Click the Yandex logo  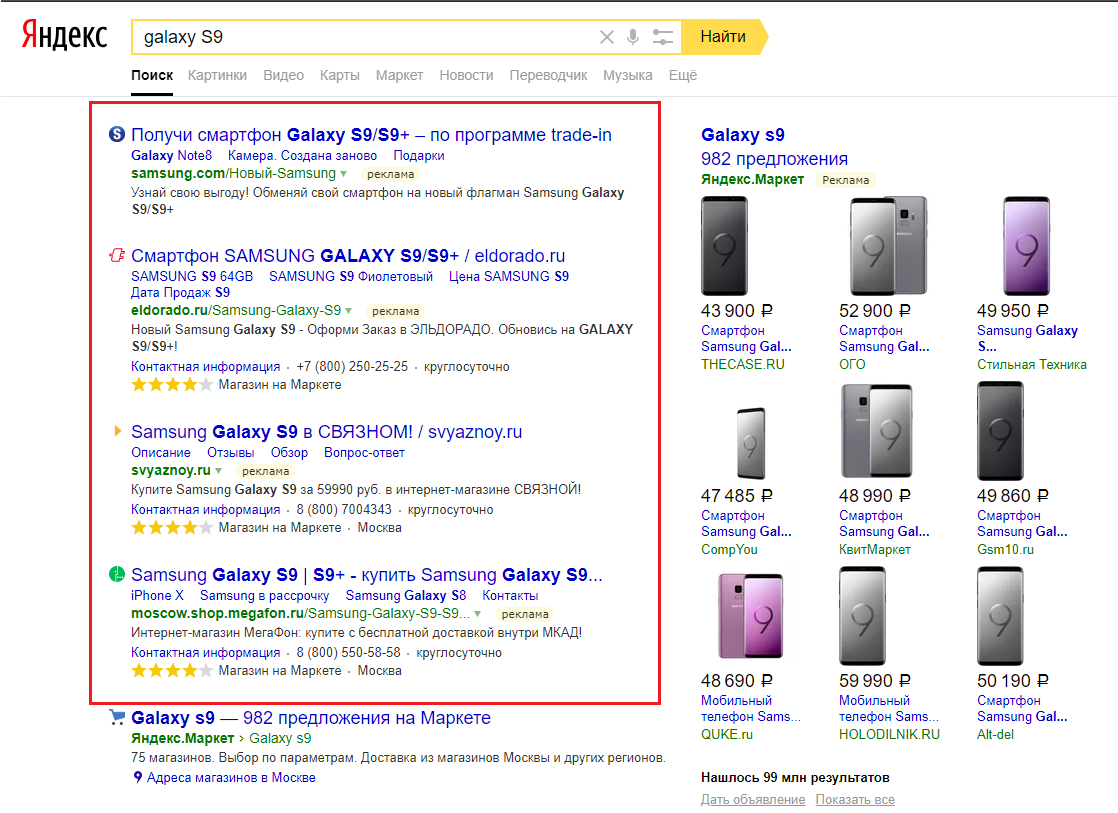(x=64, y=35)
